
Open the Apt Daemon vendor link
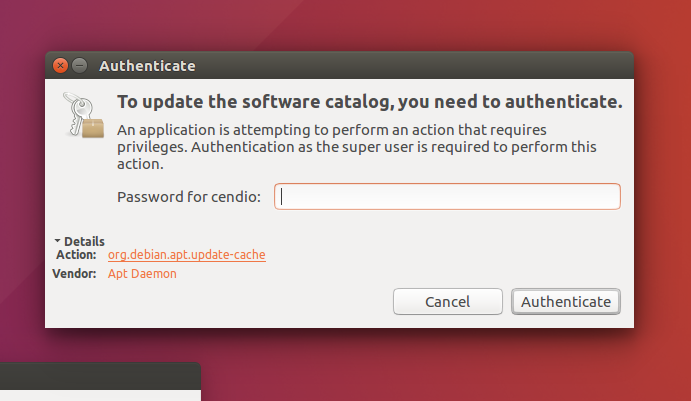(142, 274)
